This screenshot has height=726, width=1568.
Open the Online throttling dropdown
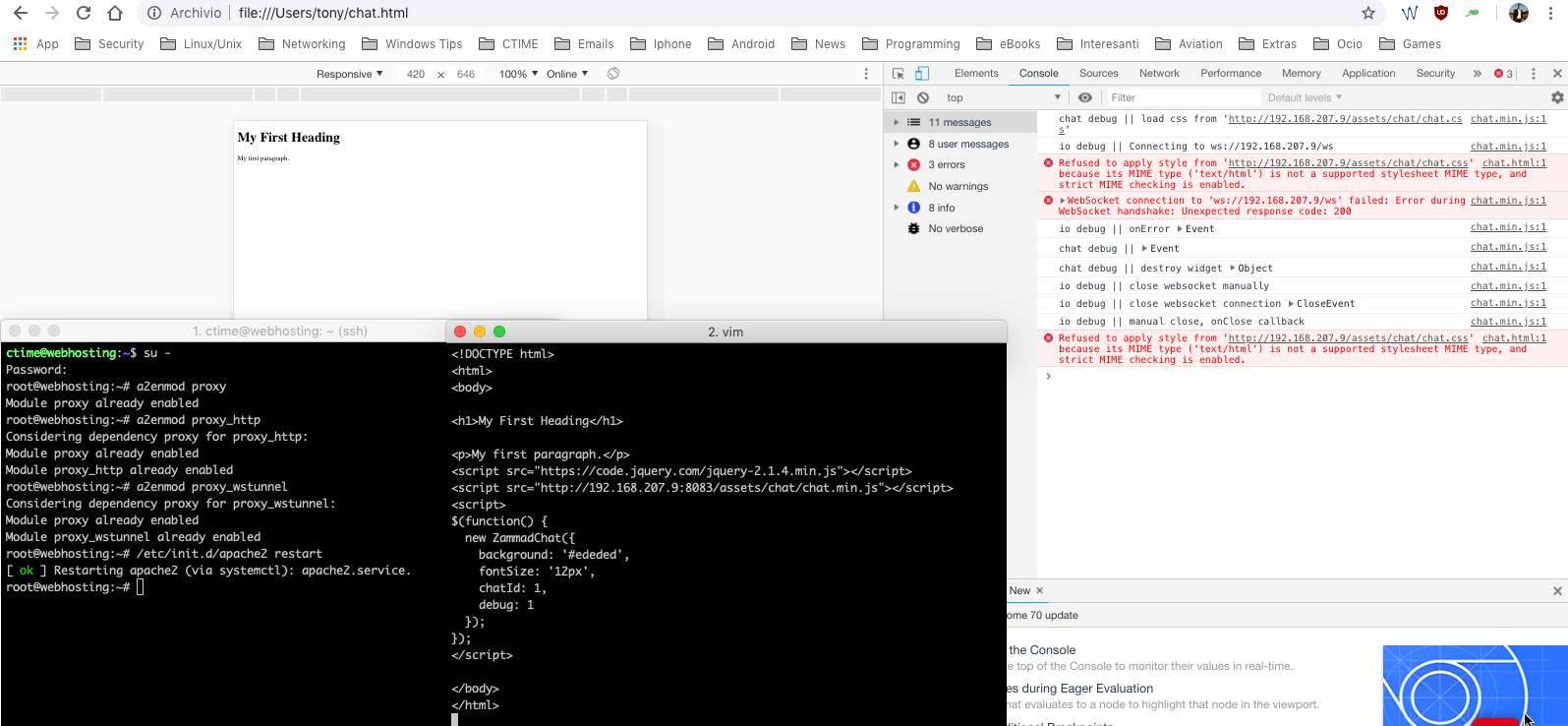click(x=567, y=74)
